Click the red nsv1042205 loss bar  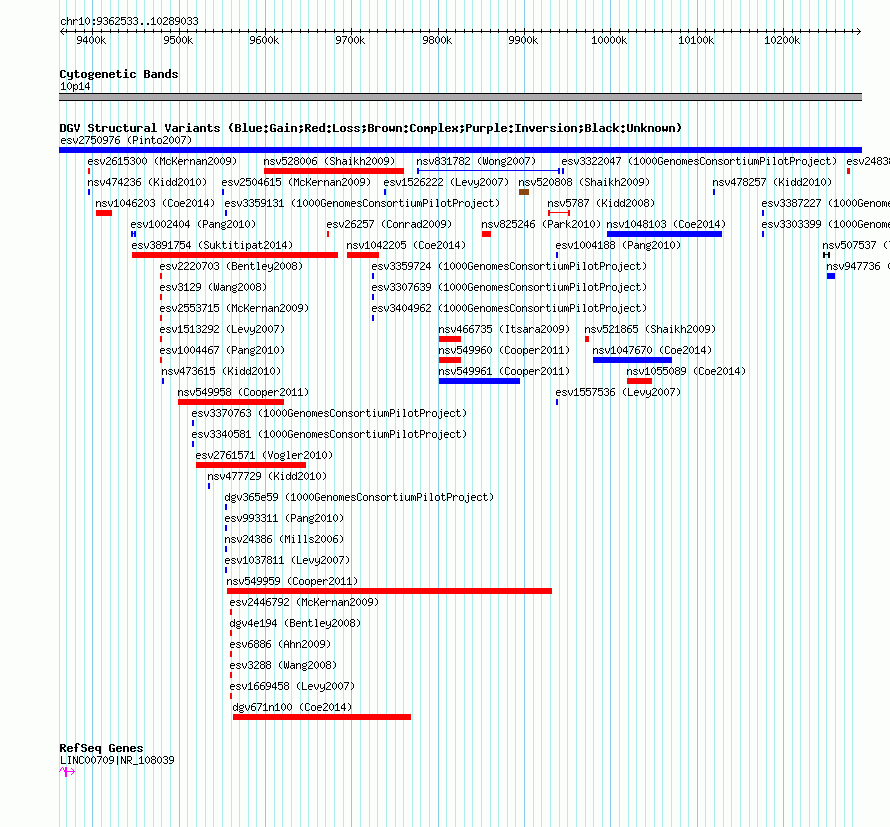tap(363, 255)
